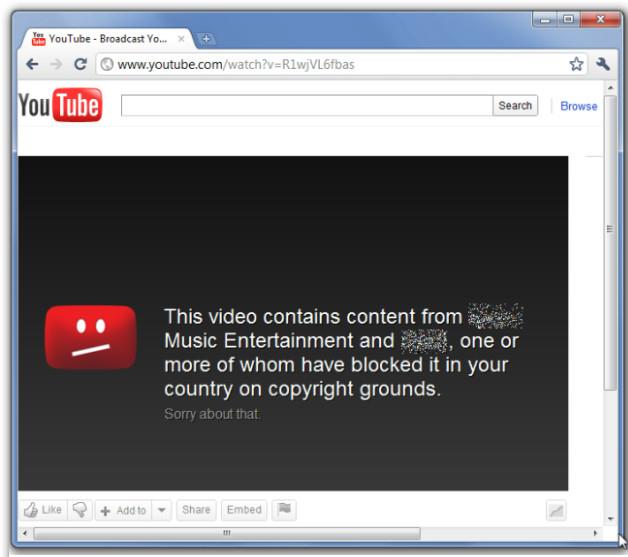Image resolution: width=628 pixels, height=557 pixels.
Task: Click in the YouTube search field
Action: click(x=306, y=106)
